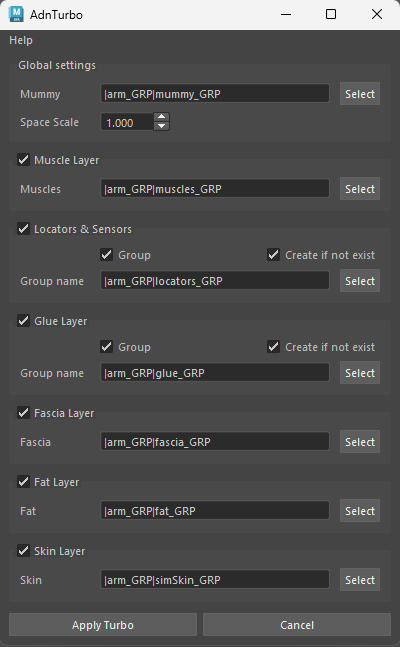Click the Muscles path input field

pos(215,189)
